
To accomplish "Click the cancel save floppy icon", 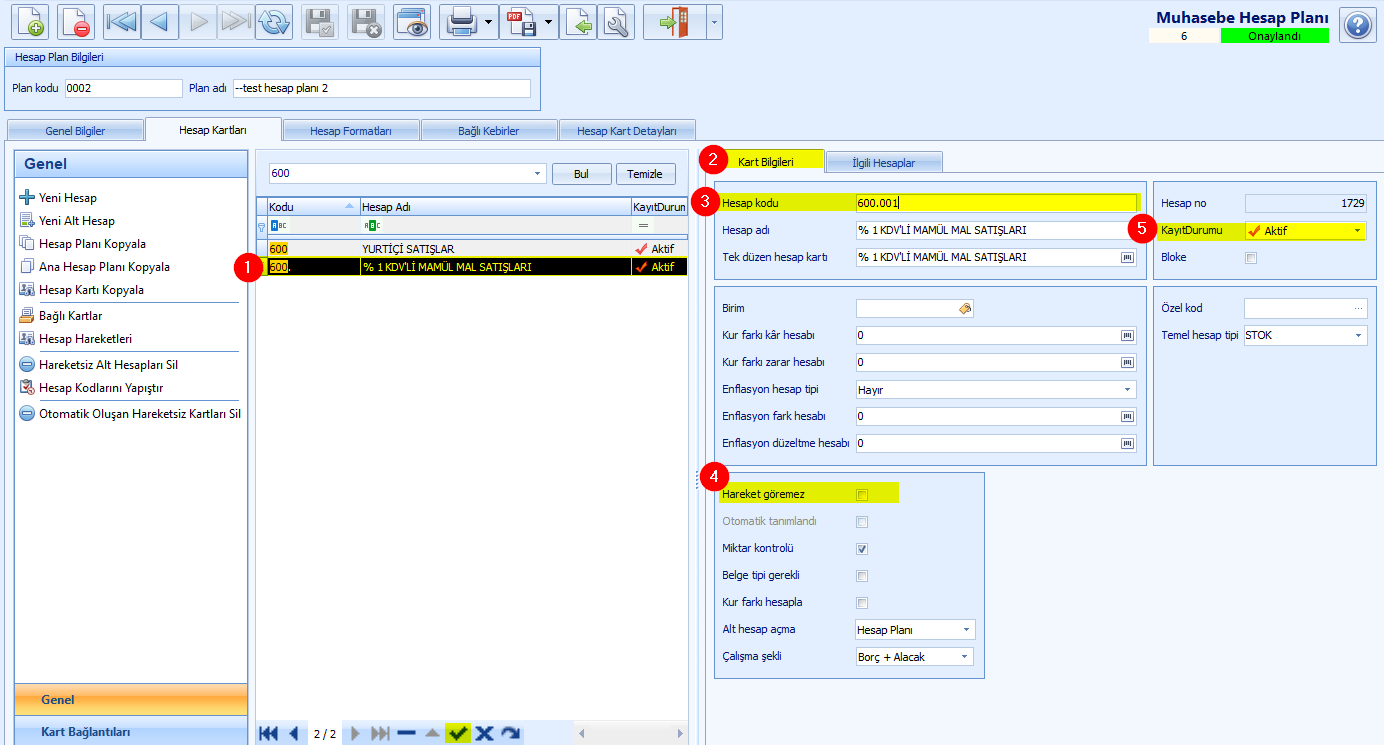I will (x=366, y=21).
